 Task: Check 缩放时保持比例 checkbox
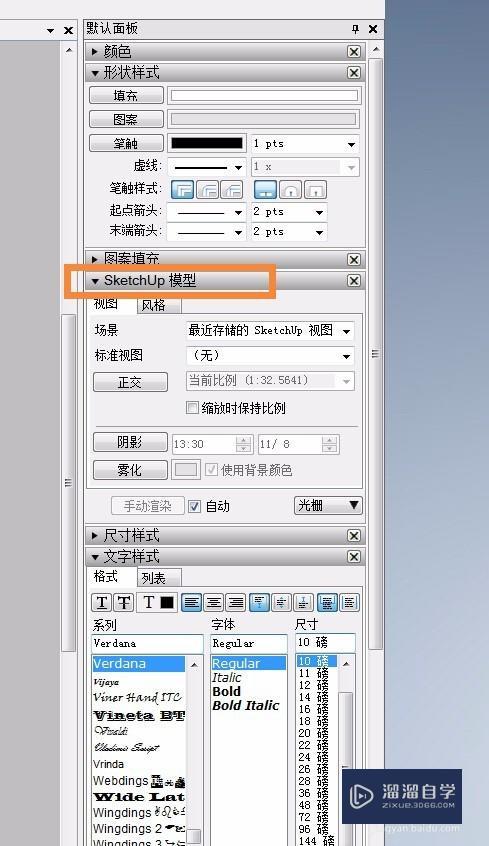(192, 407)
